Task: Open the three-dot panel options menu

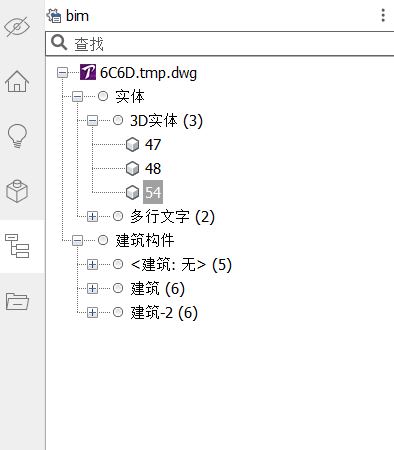Action: tap(383, 15)
